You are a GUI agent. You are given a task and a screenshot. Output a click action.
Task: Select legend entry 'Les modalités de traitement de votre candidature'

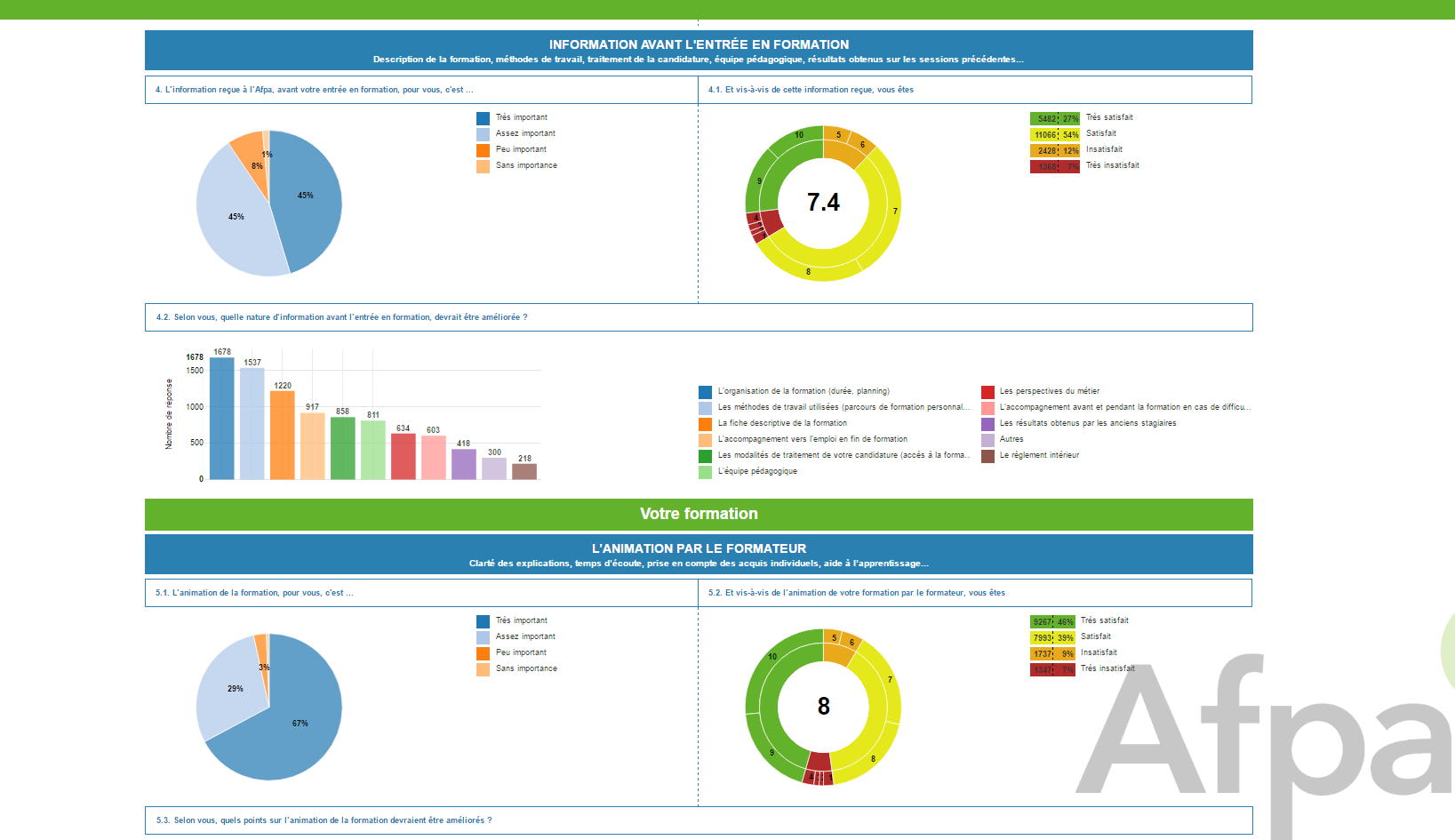point(835,455)
